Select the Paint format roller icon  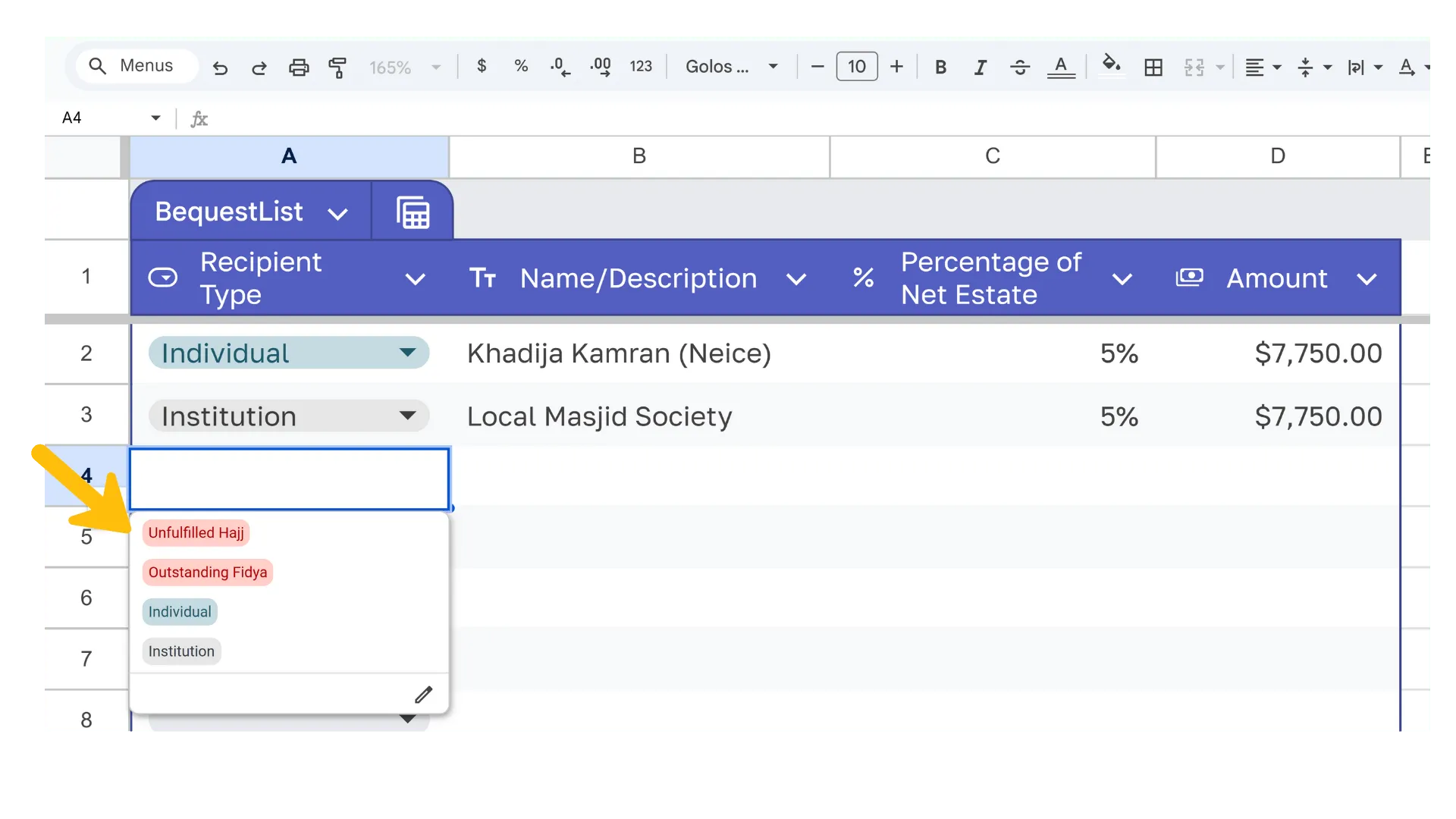coord(337,67)
